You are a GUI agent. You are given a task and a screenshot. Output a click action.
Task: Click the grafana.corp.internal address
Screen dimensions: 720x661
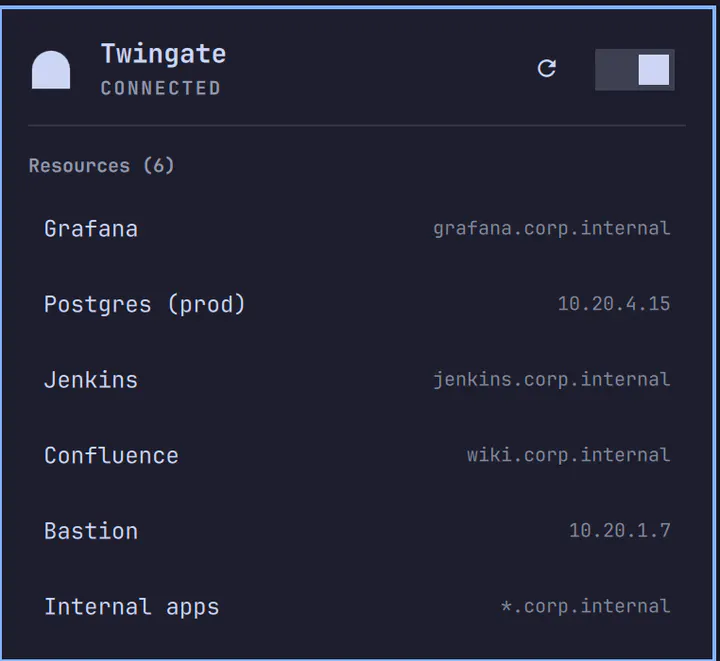coord(551,229)
